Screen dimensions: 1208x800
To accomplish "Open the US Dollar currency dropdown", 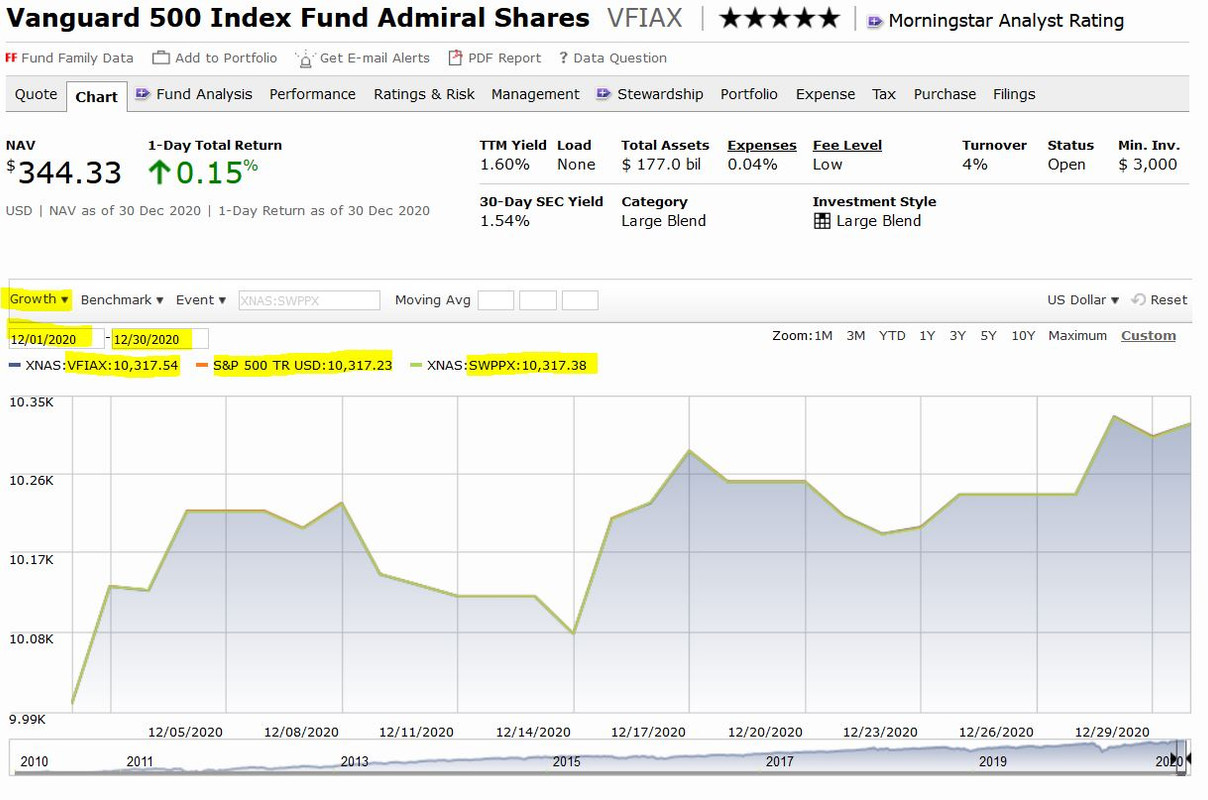I will pyautogui.click(x=1081, y=299).
